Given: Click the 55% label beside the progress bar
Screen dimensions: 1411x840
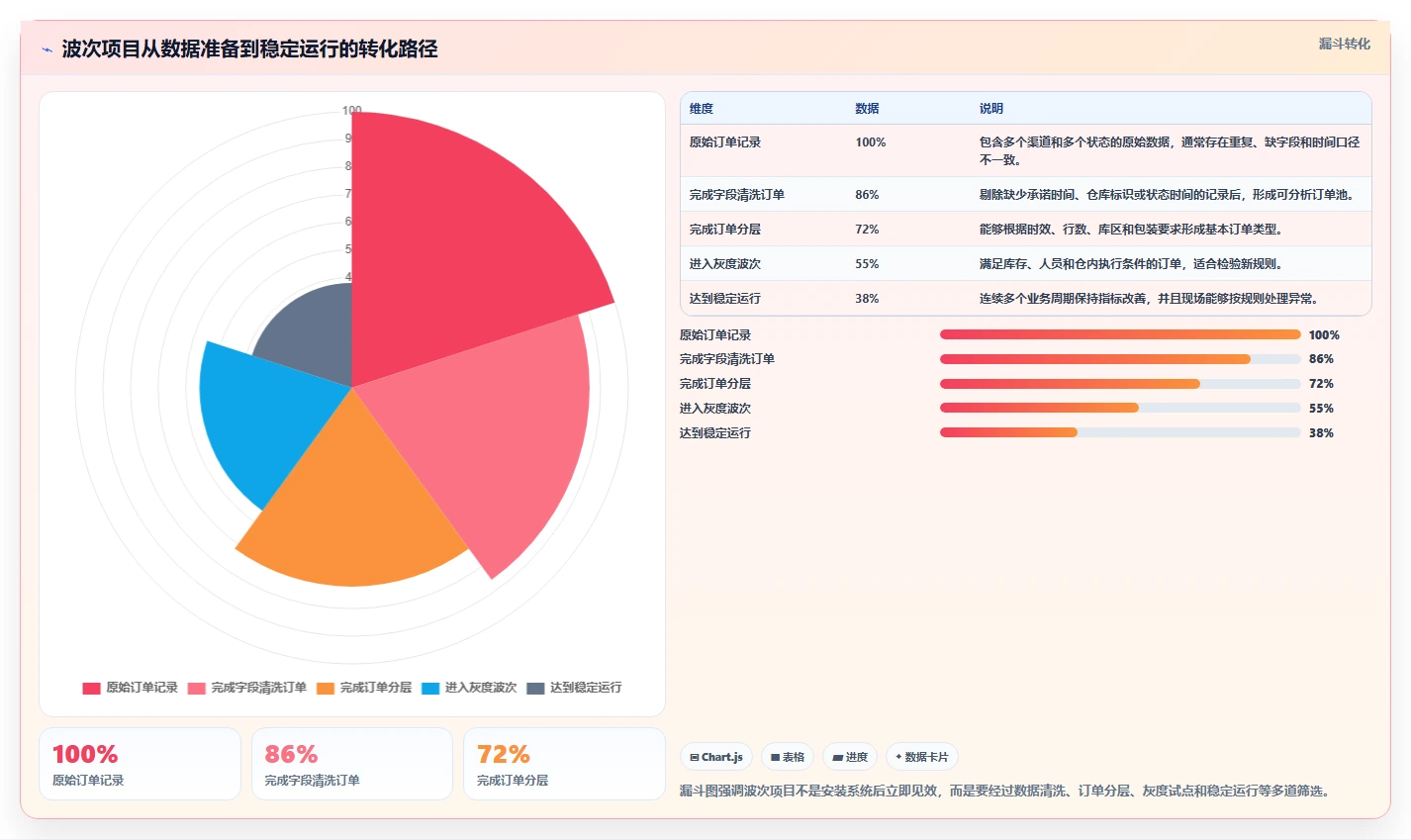Looking at the screenshot, I should [x=1321, y=409].
